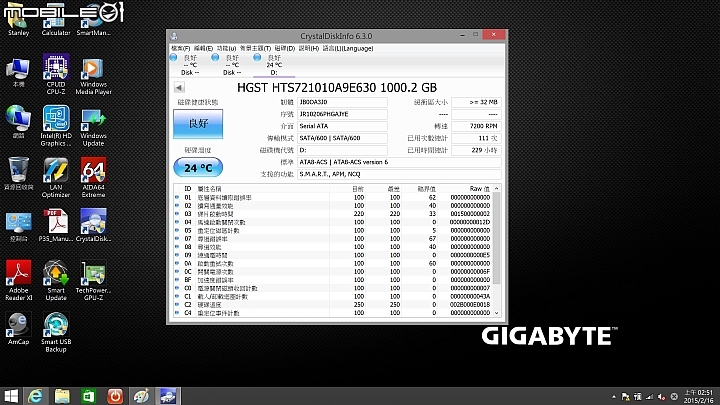This screenshot has width=720, height=405.
Task: Select the Recycle Bin desktop icon
Action: pos(18,174)
